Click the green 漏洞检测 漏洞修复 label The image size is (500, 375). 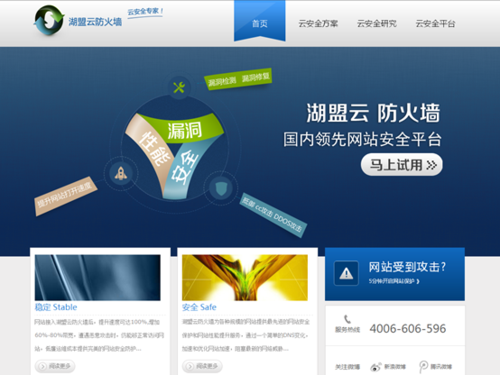tap(238, 79)
